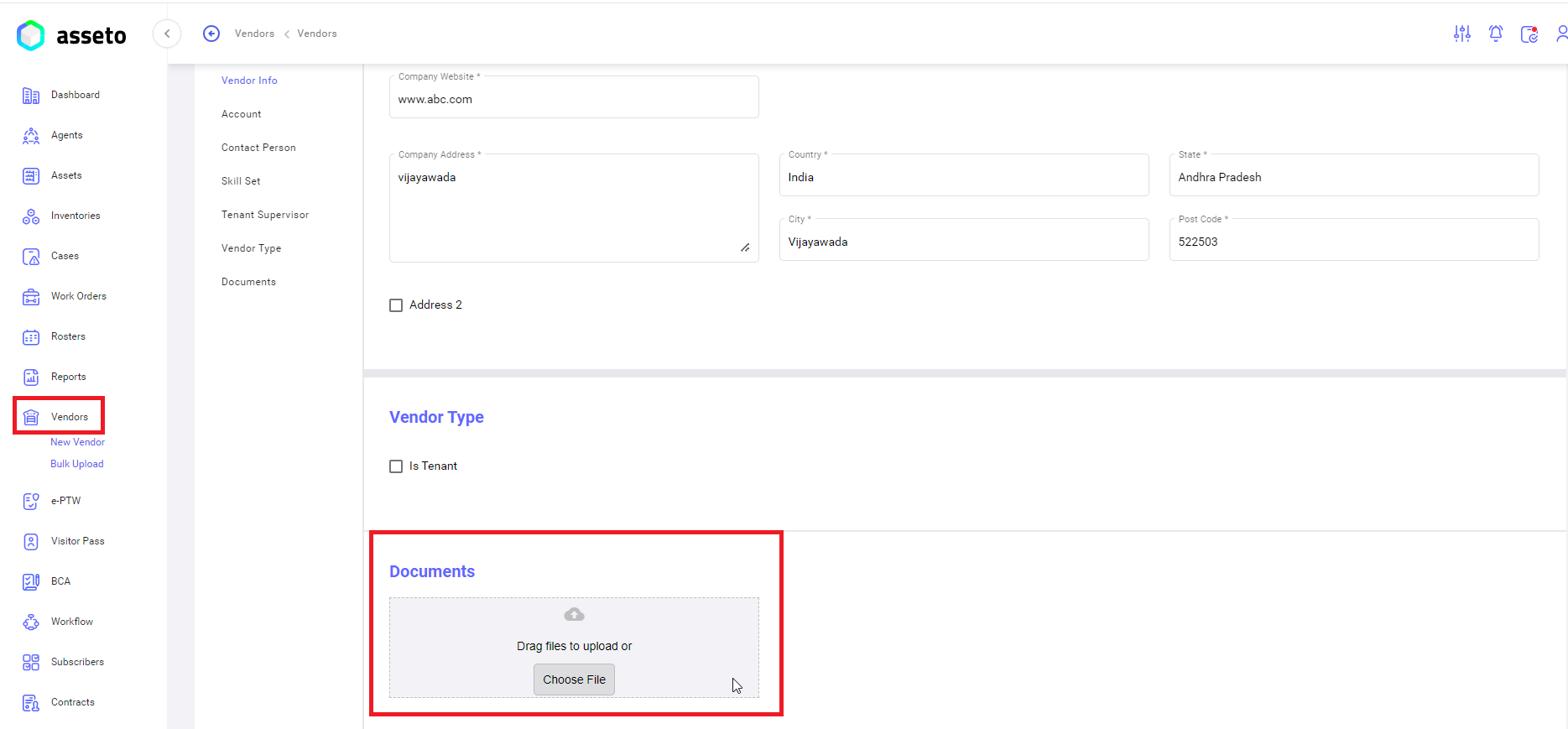
Task: Click the circled back arrow icon
Action: (x=211, y=34)
